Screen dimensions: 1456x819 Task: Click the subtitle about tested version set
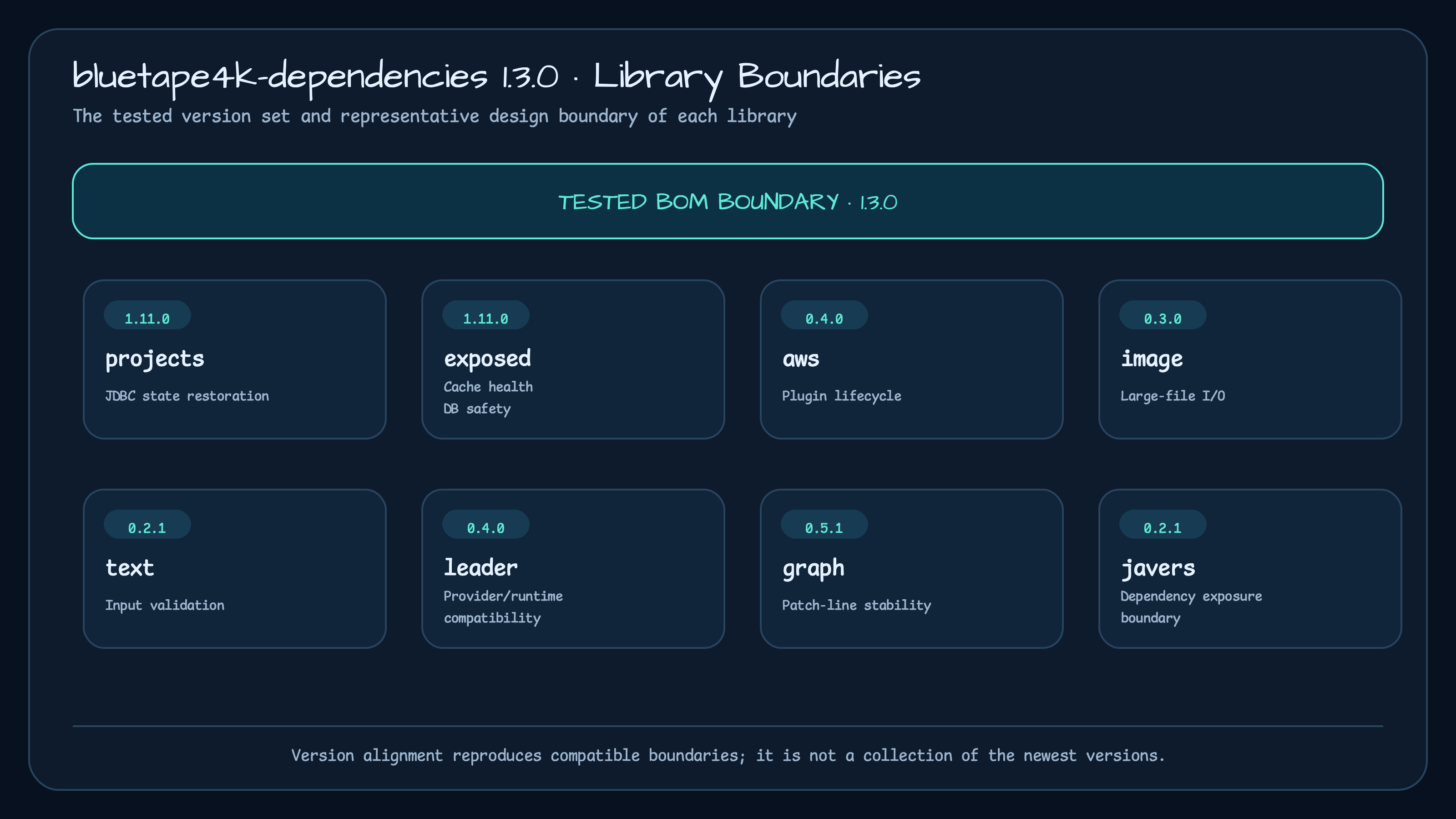pyautogui.click(x=435, y=116)
